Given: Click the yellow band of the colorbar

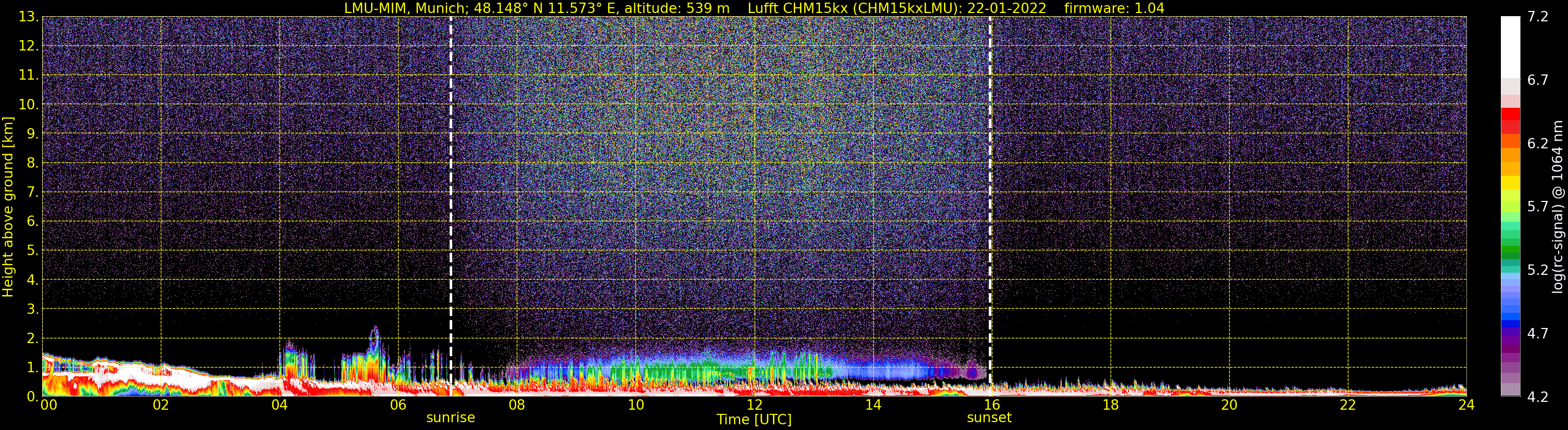Looking at the screenshot, I should 1510,183.
